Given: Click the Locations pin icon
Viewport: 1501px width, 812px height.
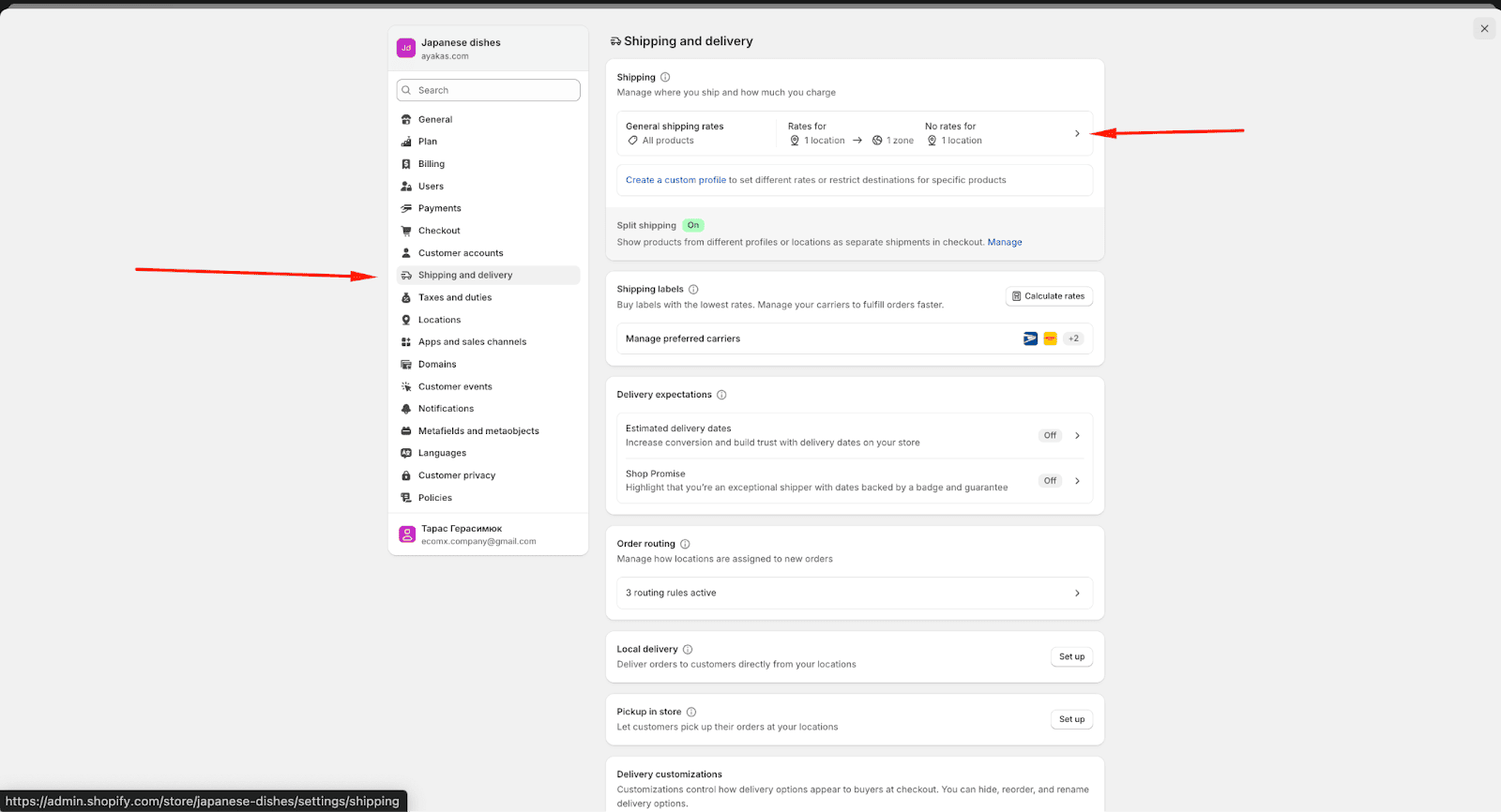Looking at the screenshot, I should [x=406, y=320].
